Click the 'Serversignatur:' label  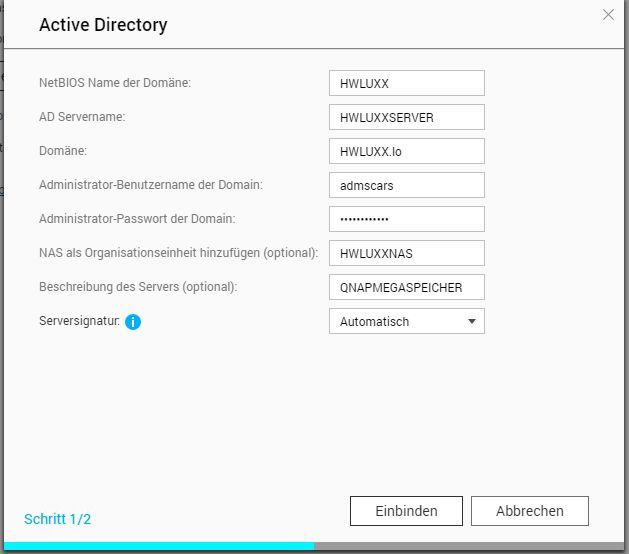click(x=79, y=321)
